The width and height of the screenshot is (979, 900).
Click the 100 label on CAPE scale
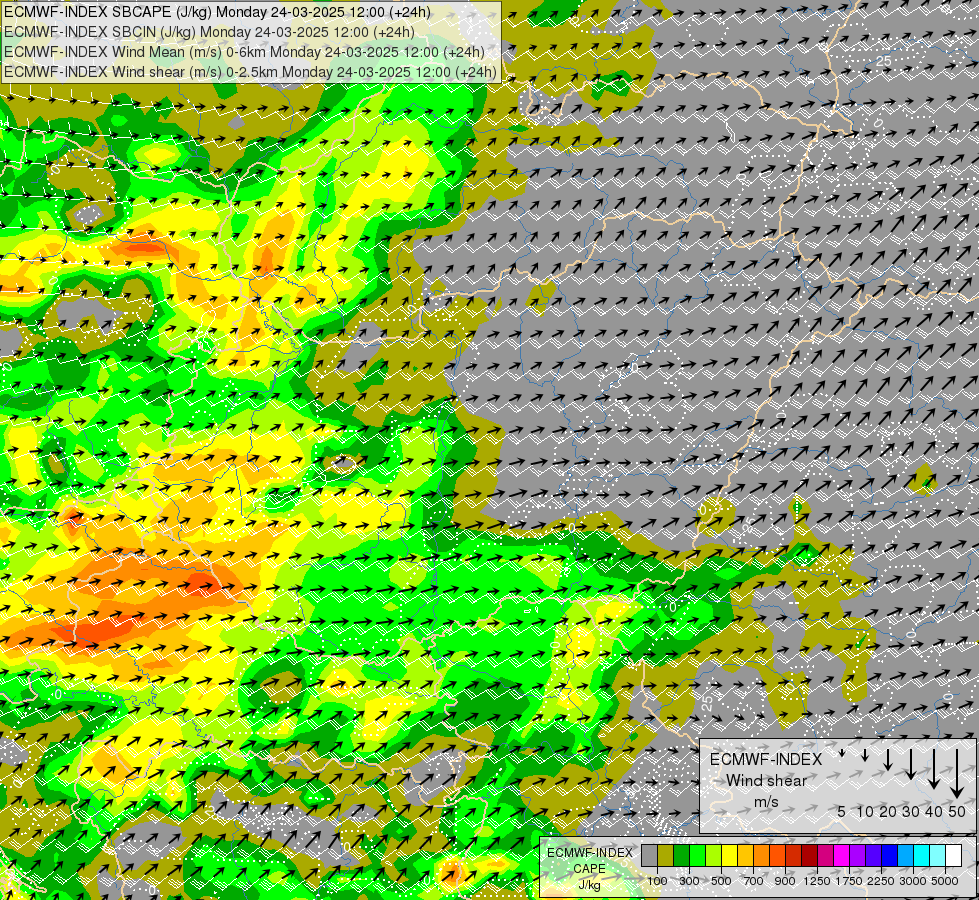pos(657,881)
